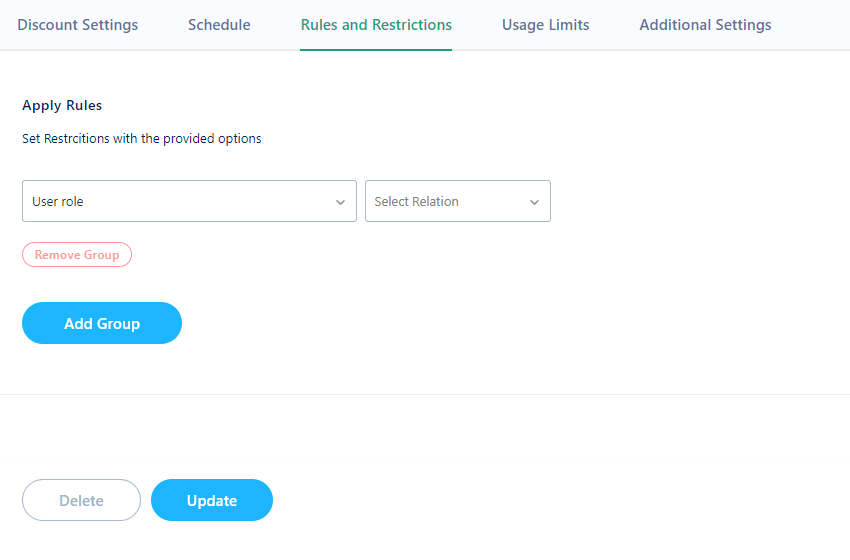This screenshot has width=850, height=560.
Task: Delete this discount rule
Action: 81,500
